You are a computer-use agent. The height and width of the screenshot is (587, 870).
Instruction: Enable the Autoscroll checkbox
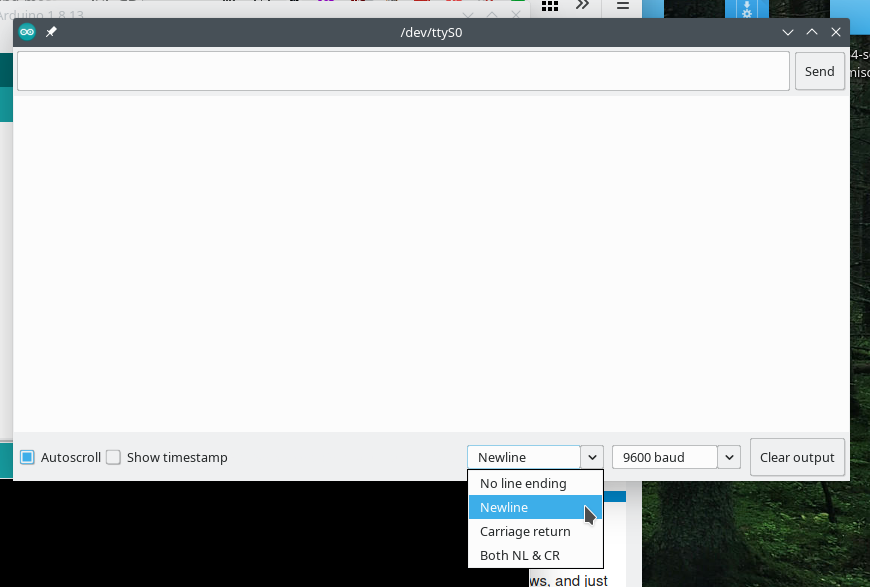coord(27,457)
